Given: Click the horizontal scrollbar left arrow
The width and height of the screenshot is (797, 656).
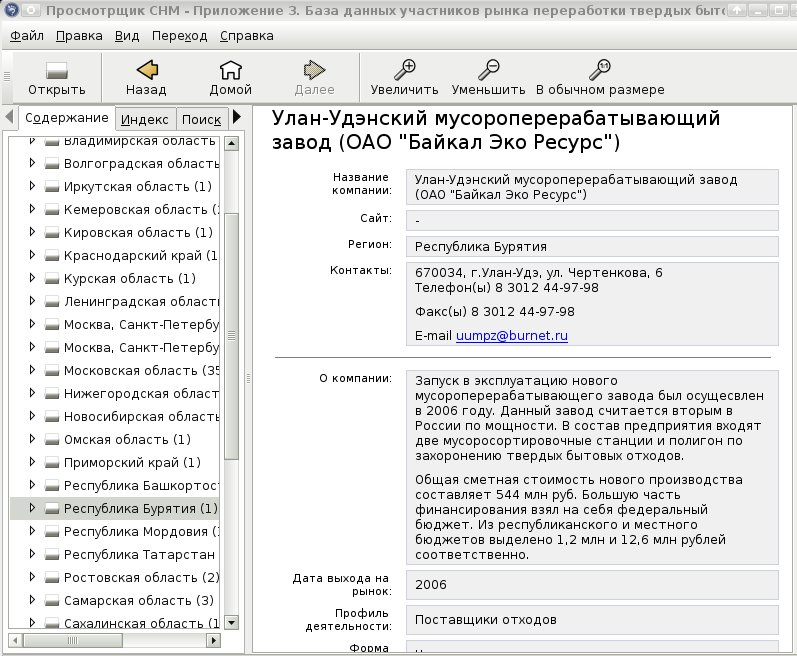Looking at the screenshot, I should pos(15,641).
